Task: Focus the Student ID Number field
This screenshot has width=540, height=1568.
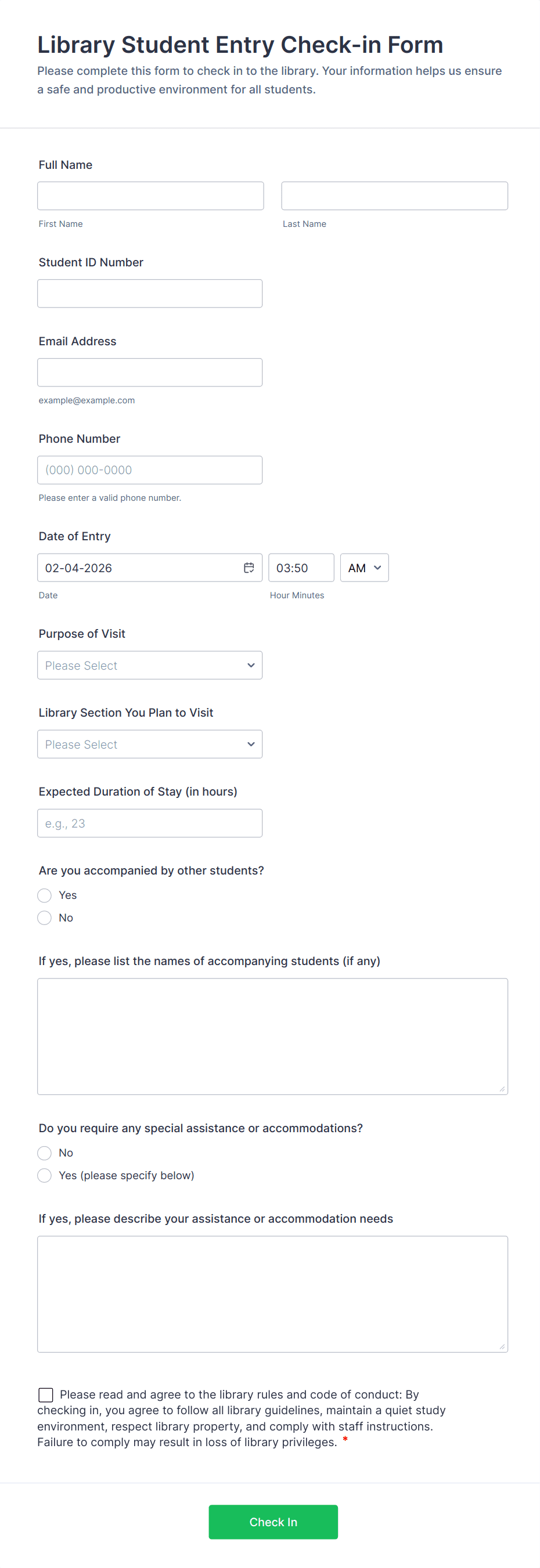Action: 150,294
